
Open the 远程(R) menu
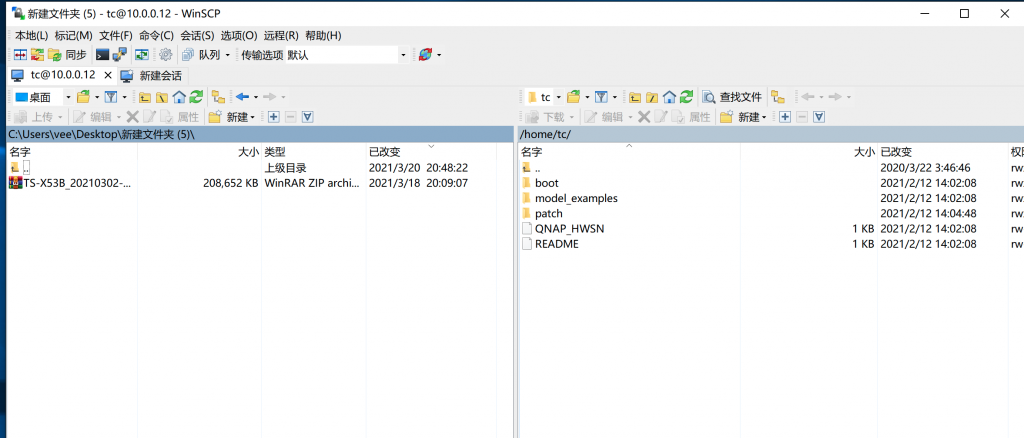click(281, 35)
